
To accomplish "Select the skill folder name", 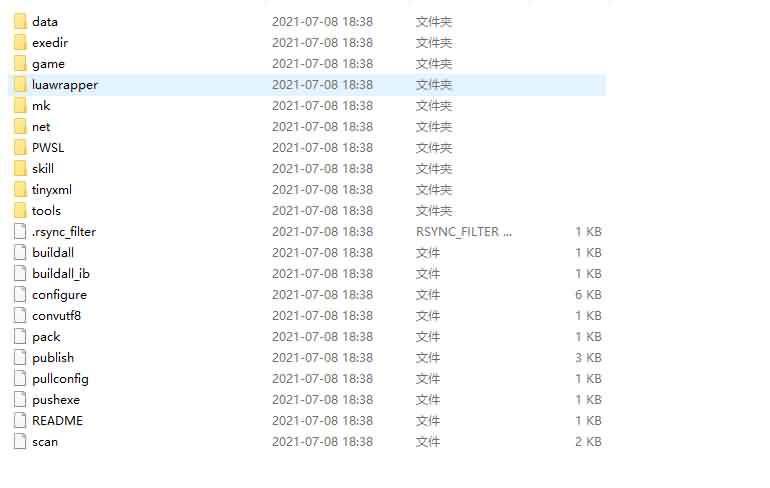I will (x=43, y=169).
